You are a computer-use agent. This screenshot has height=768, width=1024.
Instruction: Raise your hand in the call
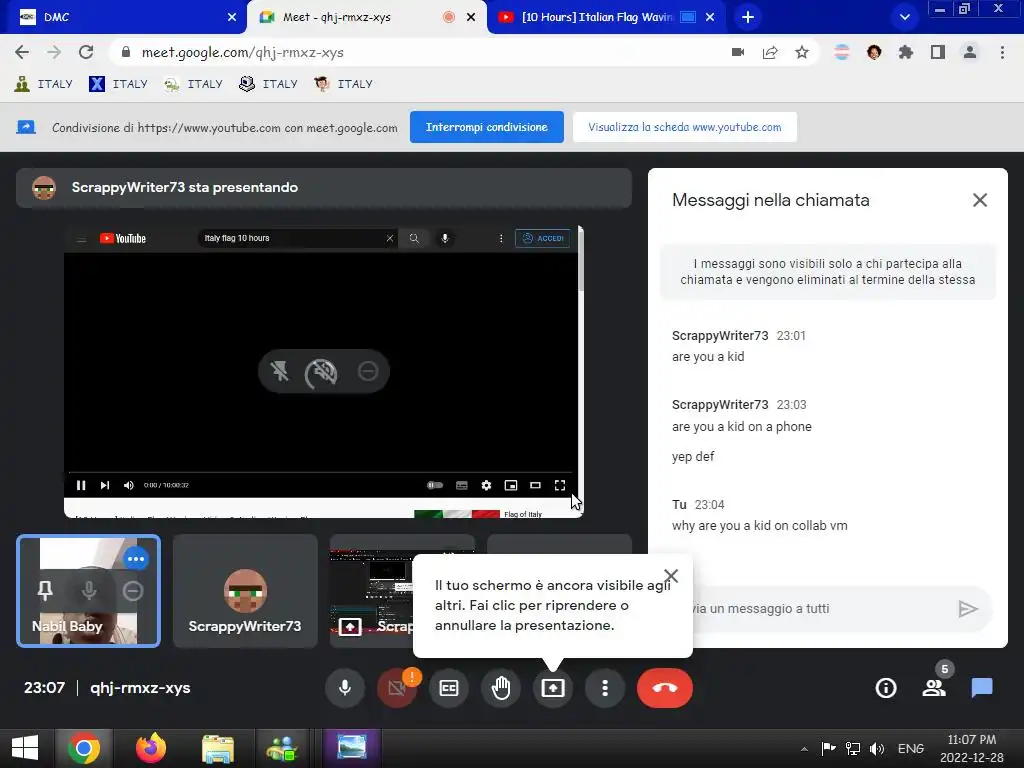coord(501,688)
